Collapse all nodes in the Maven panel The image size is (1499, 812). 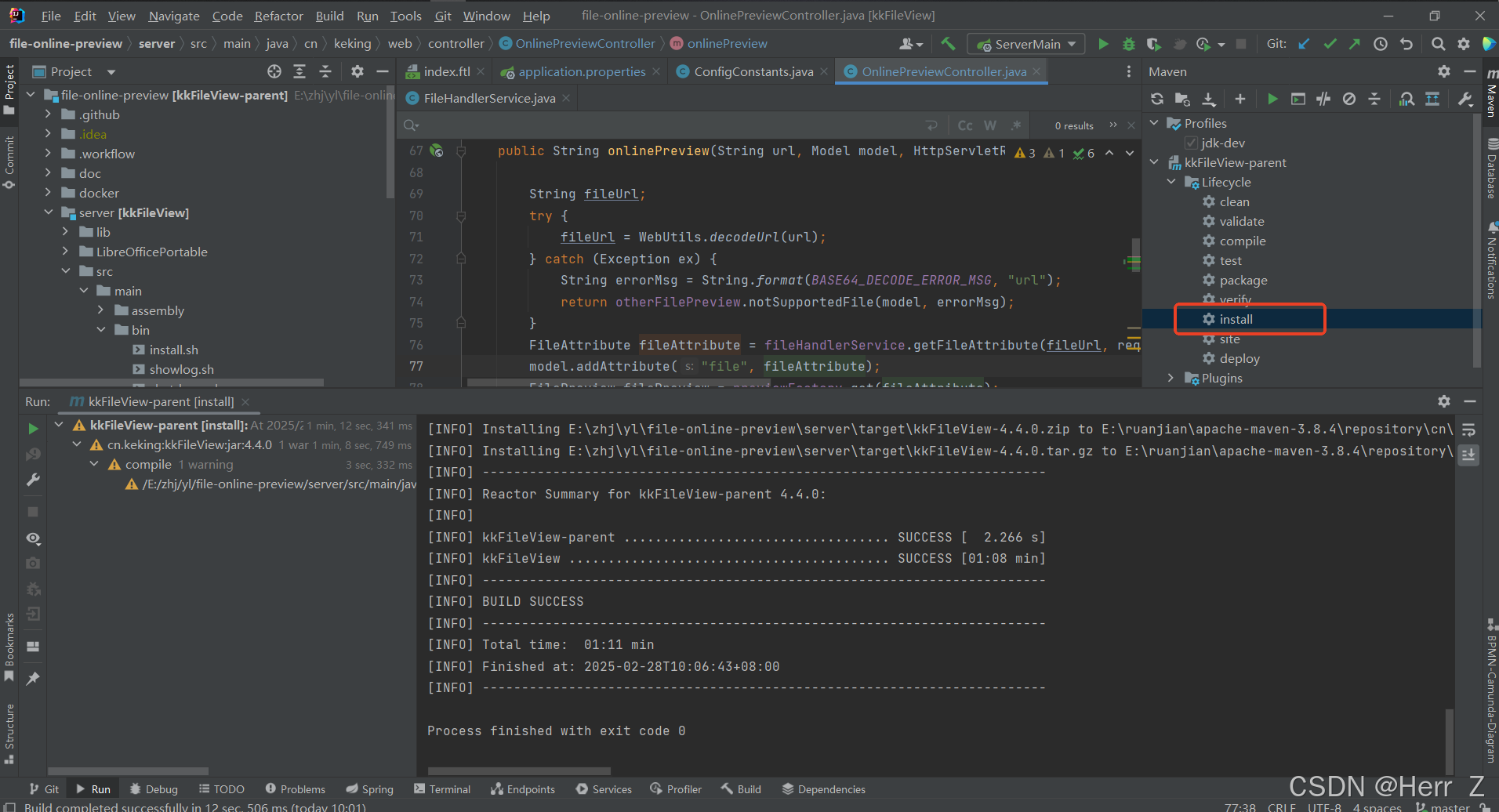click(x=1376, y=99)
